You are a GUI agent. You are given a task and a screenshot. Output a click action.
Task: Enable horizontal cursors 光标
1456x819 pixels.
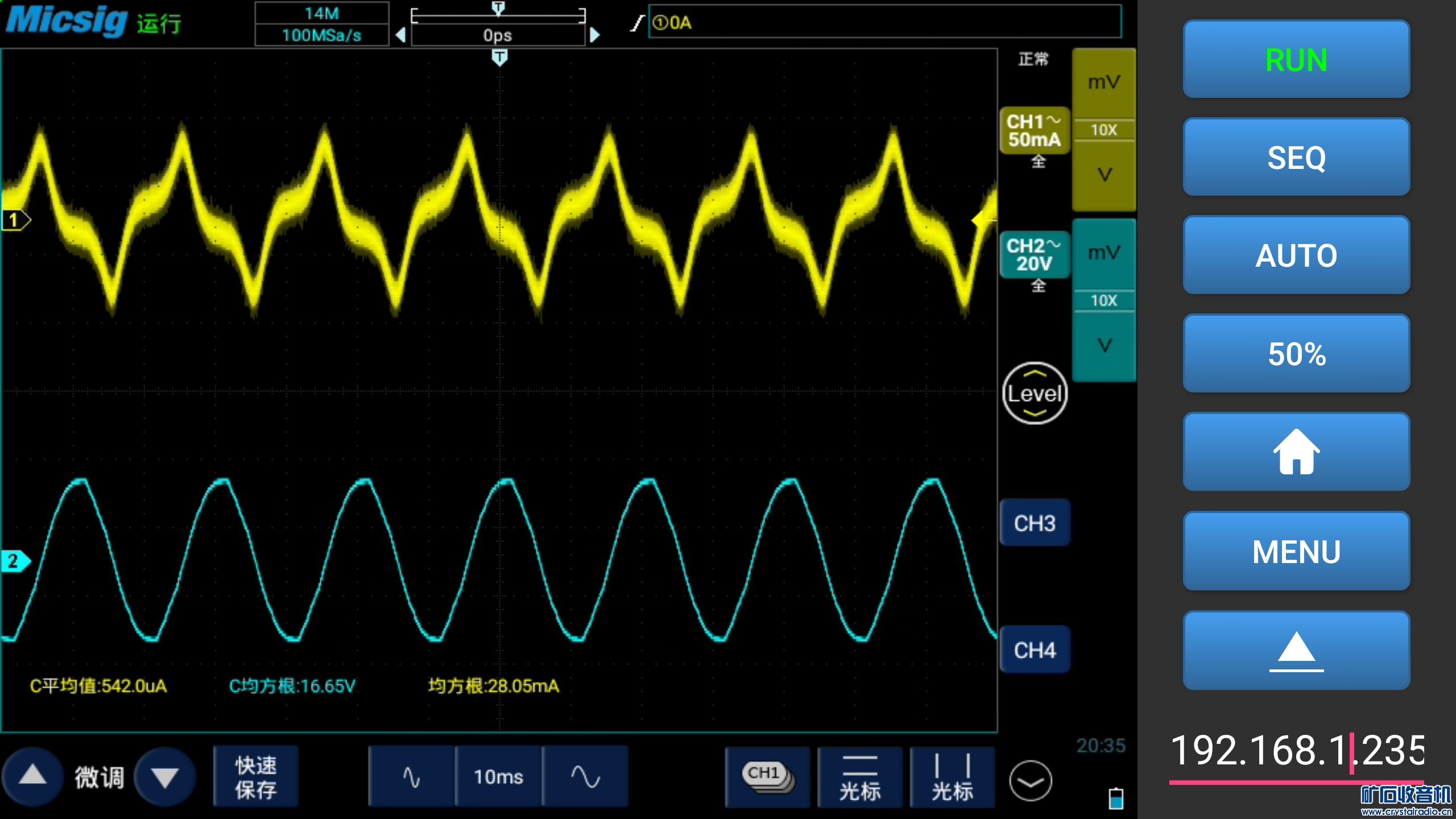point(860,777)
